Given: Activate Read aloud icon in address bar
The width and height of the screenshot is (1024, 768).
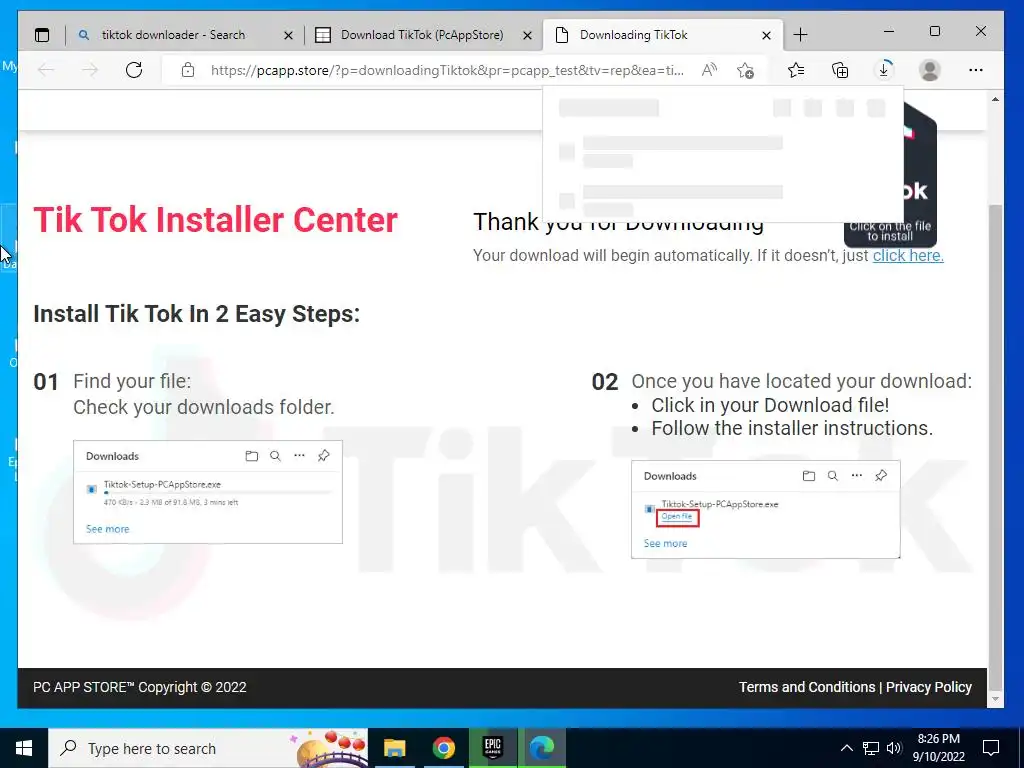Looking at the screenshot, I should (x=709, y=70).
